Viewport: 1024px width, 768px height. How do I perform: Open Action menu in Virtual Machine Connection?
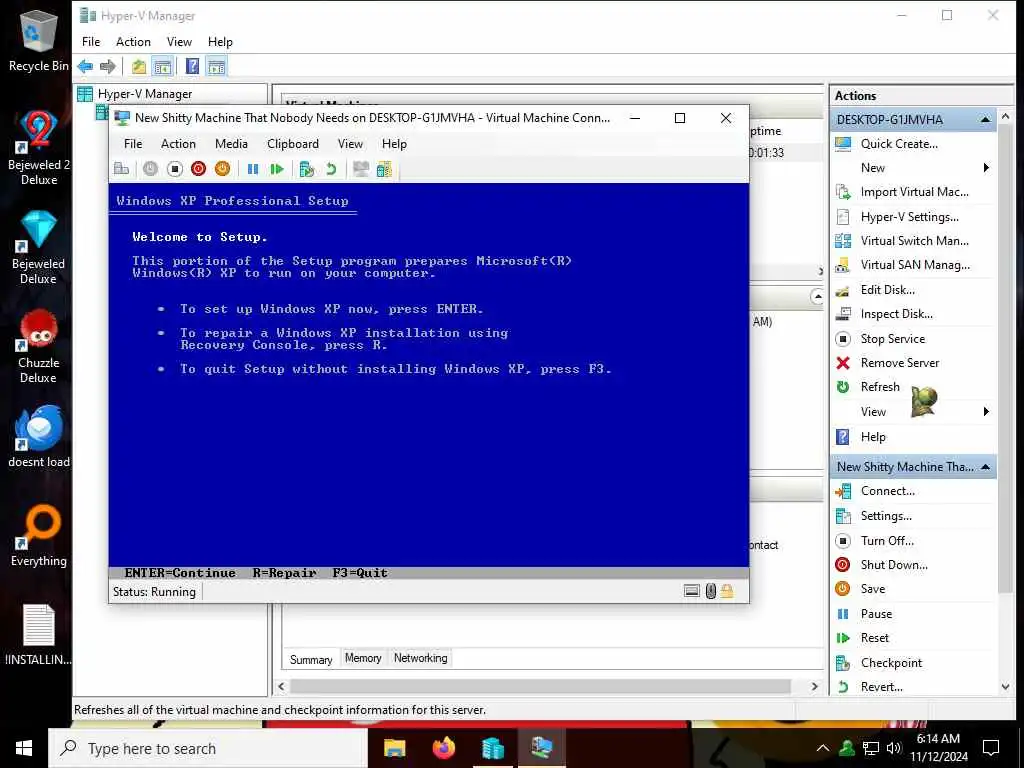pos(178,144)
